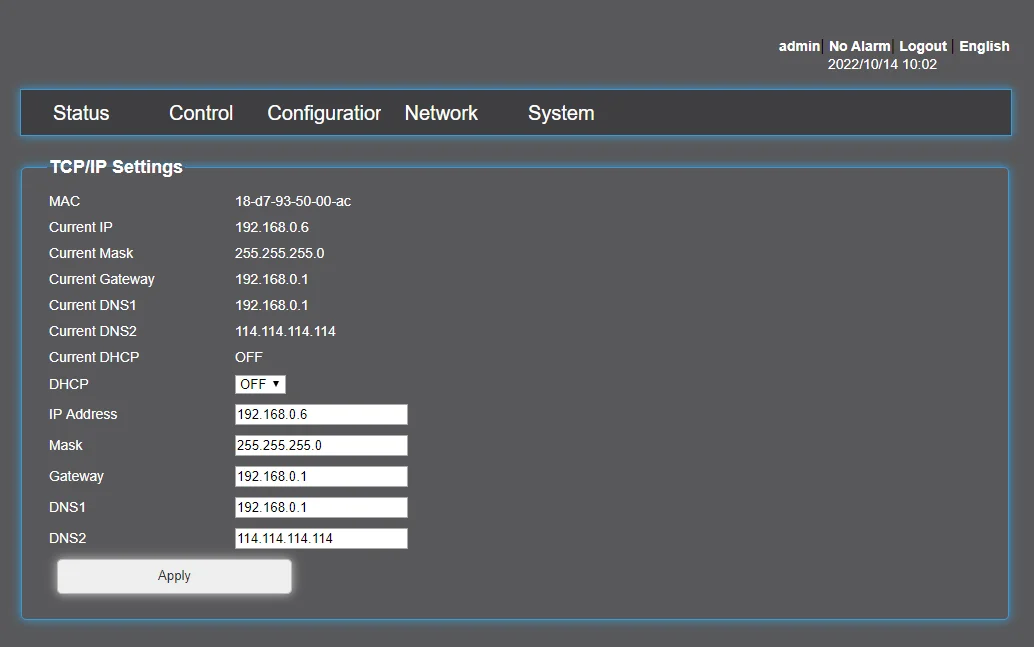Screen dimensions: 1034x647
Task: Click the TCP/IP Settings heading
Action: (x=116, y=167)
